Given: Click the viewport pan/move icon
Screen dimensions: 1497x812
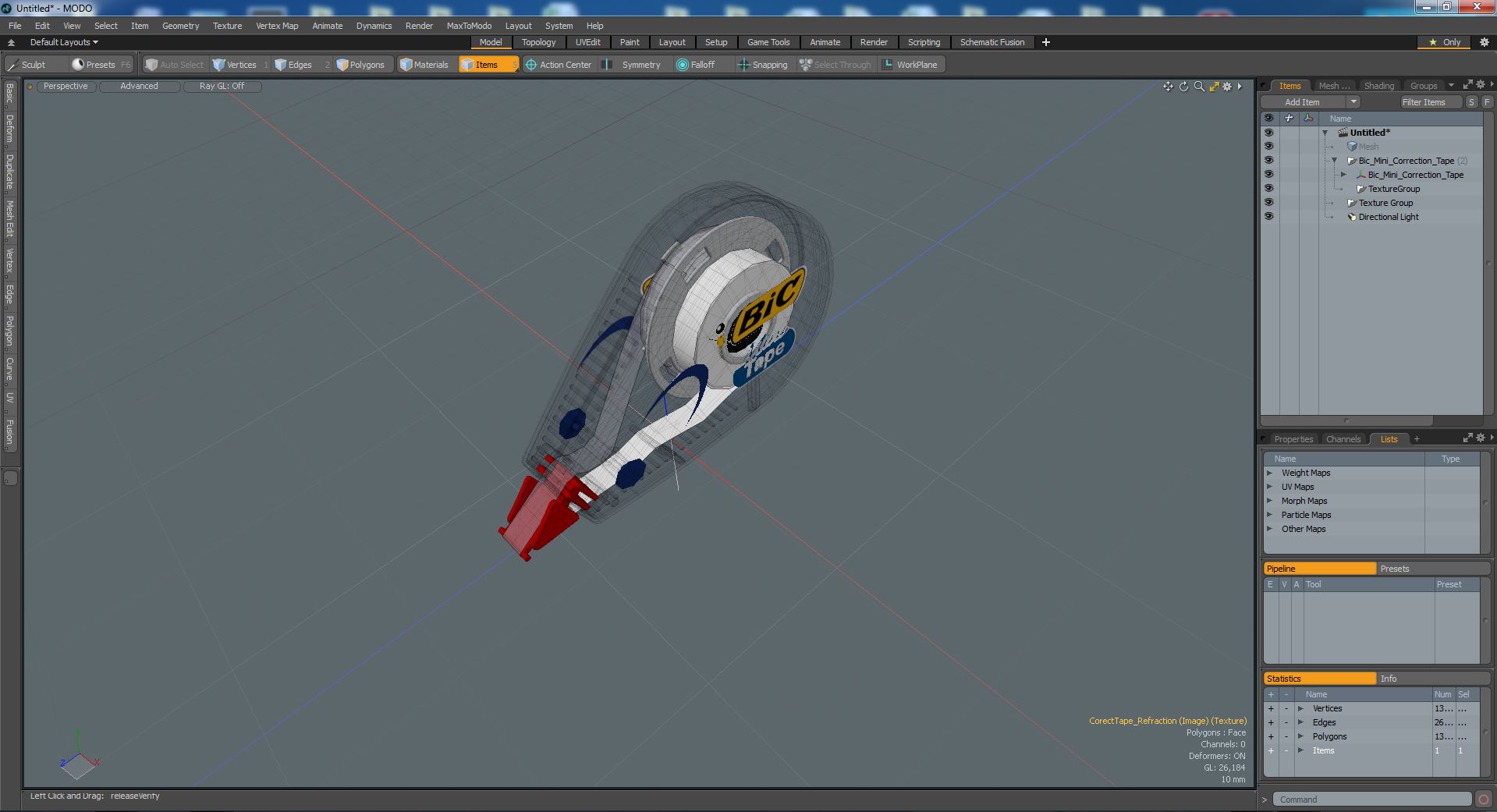Looking at the screenshot, I should [1168, 87].
